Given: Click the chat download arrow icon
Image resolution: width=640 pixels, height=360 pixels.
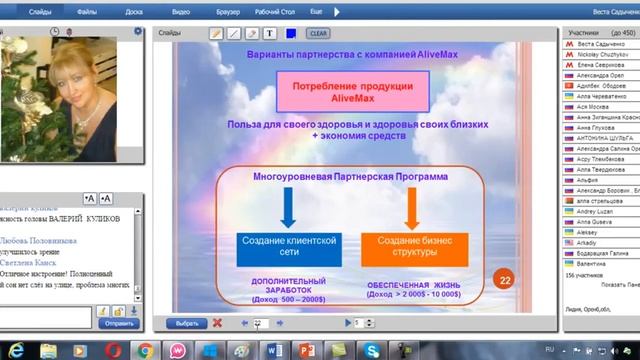Looking at the screenshot, I should [x=134, y=311].
